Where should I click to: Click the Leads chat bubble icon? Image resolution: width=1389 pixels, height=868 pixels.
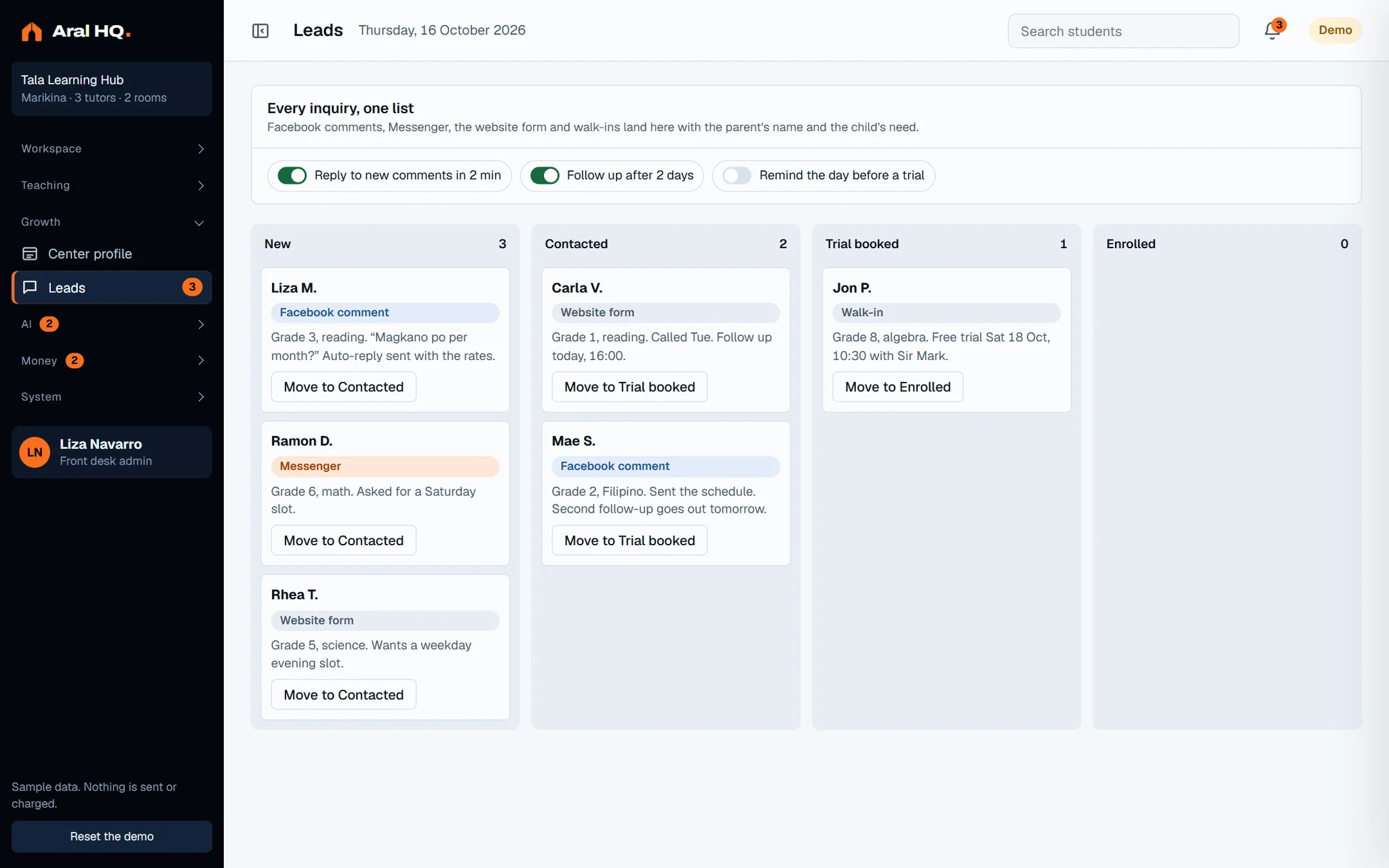tap(30, 288)
